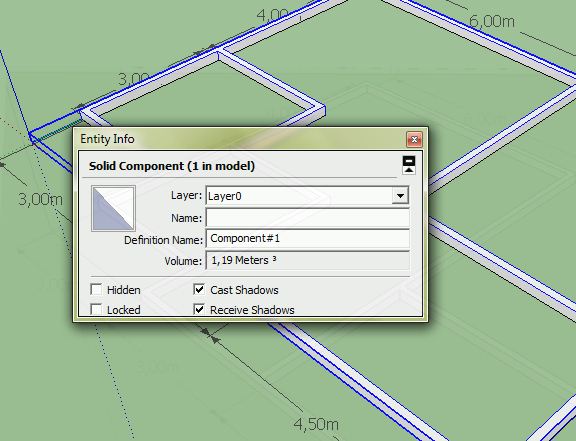Collapse details with the toggle arrow icon
The width and height of the screenshot is (576, 441).
tap(409, 165)
